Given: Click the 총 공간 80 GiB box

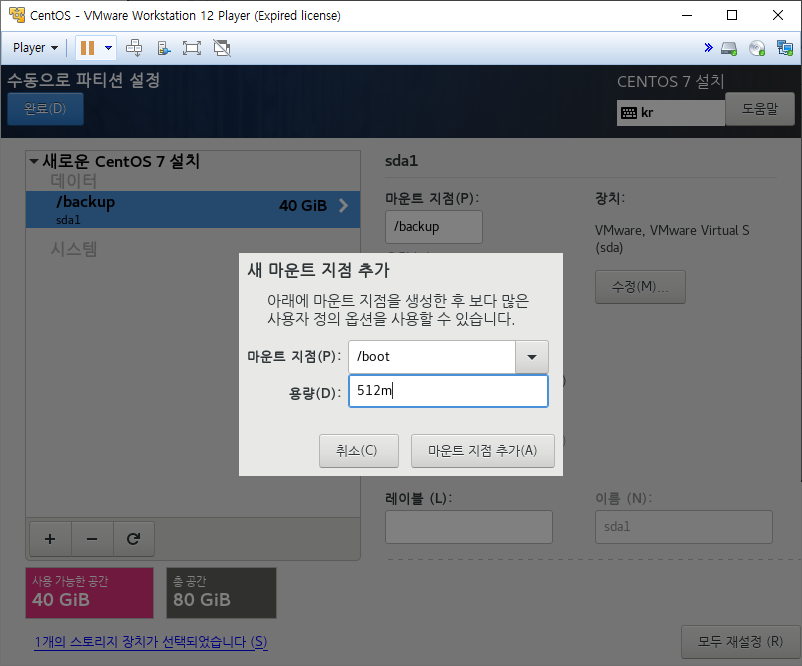Looking at the screenshot, I should (x=221, y=593).
